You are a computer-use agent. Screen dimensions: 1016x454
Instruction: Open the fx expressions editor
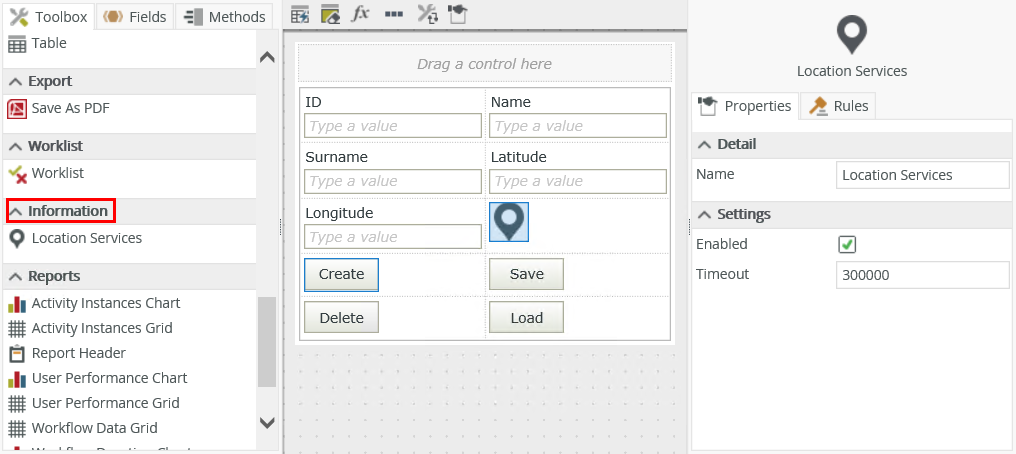coord(360,14)
